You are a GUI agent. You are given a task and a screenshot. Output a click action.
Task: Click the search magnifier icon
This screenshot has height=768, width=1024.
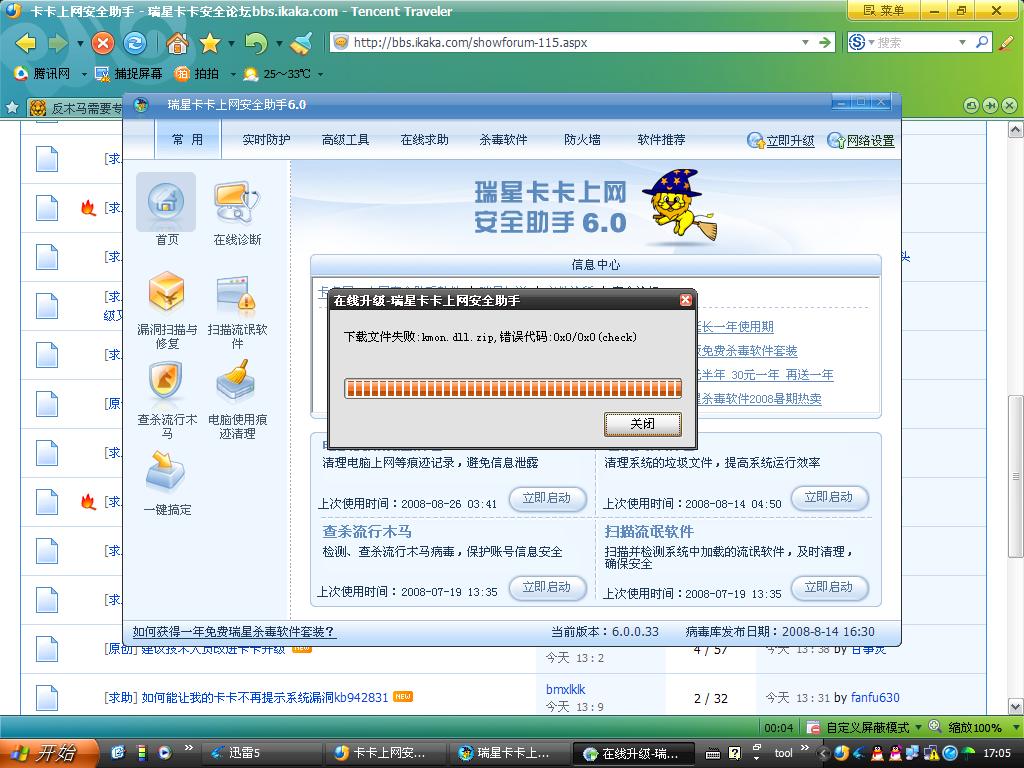click(982, 42)
